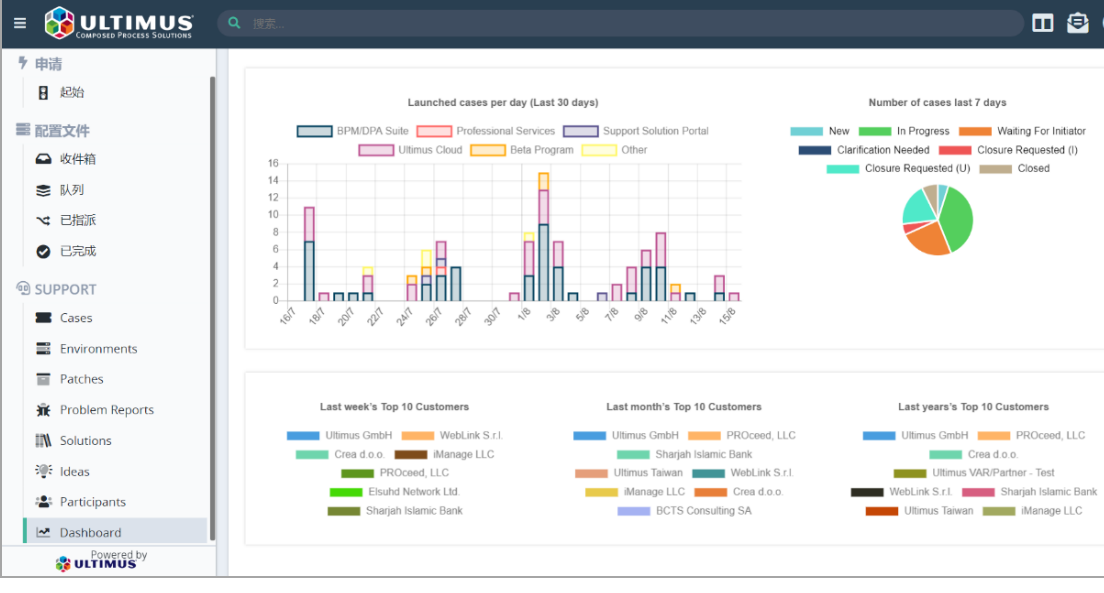Toggle the Closed status legend entry
The width and height of the screenshot is (1104, 593).
click(1015, 168)
